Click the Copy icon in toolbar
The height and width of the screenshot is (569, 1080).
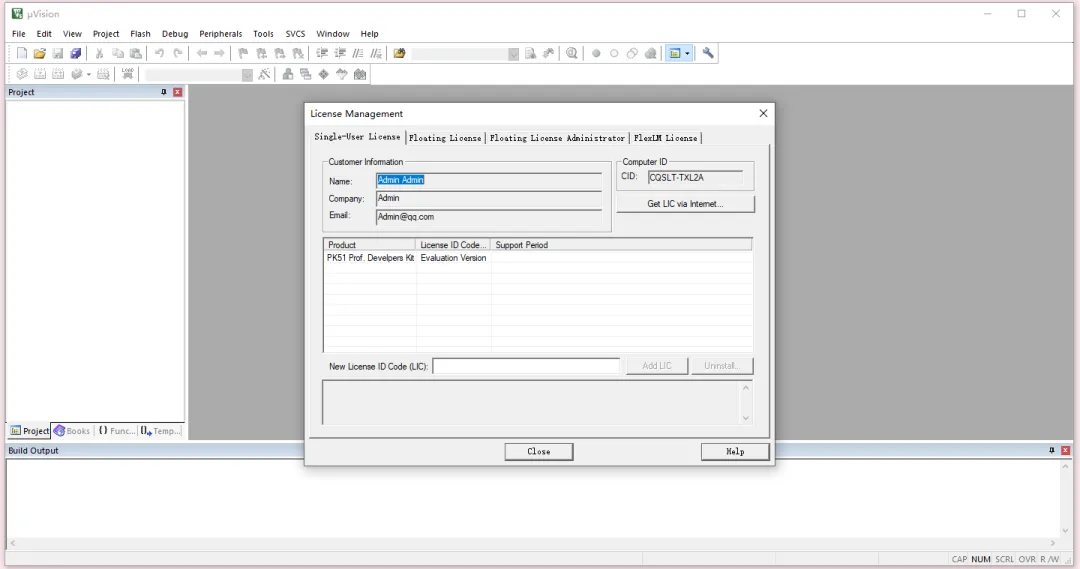tap(118, 54)
